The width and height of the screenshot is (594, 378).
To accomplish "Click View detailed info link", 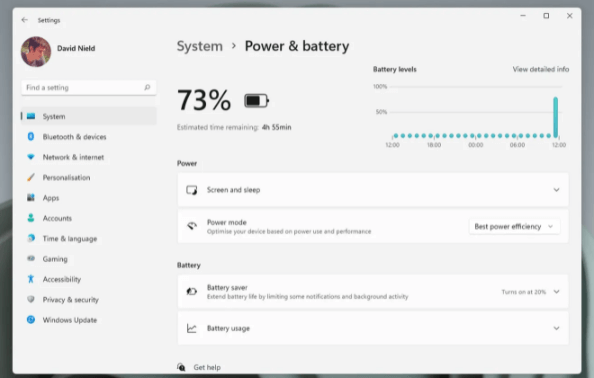I will point(541,69).
